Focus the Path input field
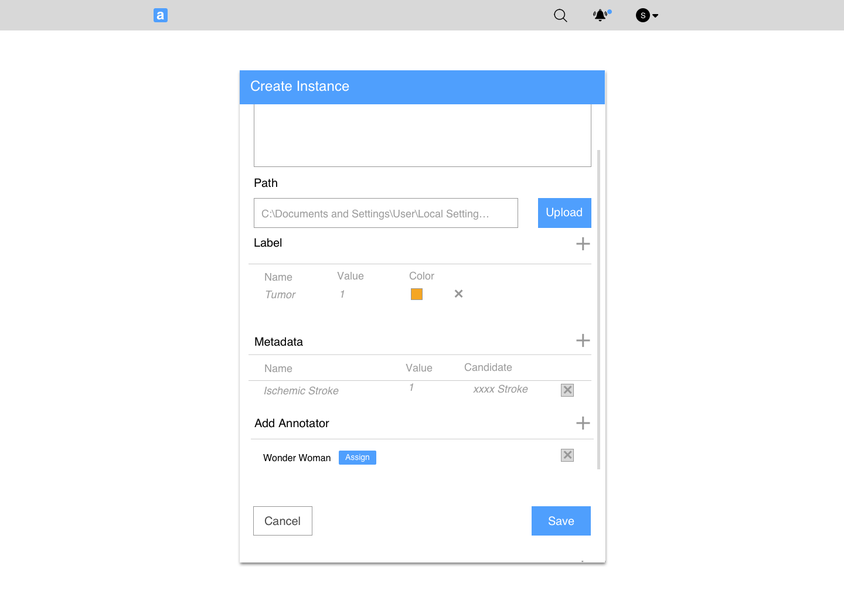The width and height of the screenshot is (844, 600). [x=385, y=213]
